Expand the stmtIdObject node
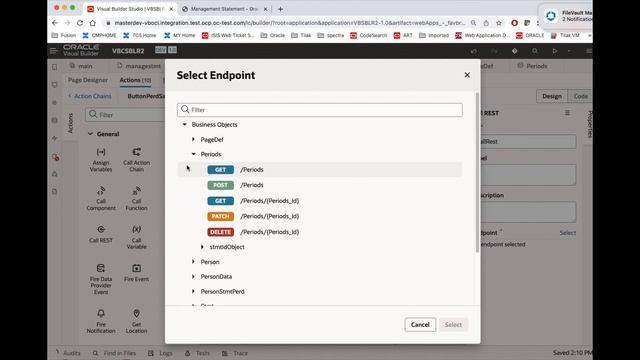The width and height of the screenshot is (640, 360). pyautogui.click(x=202, y=247)
